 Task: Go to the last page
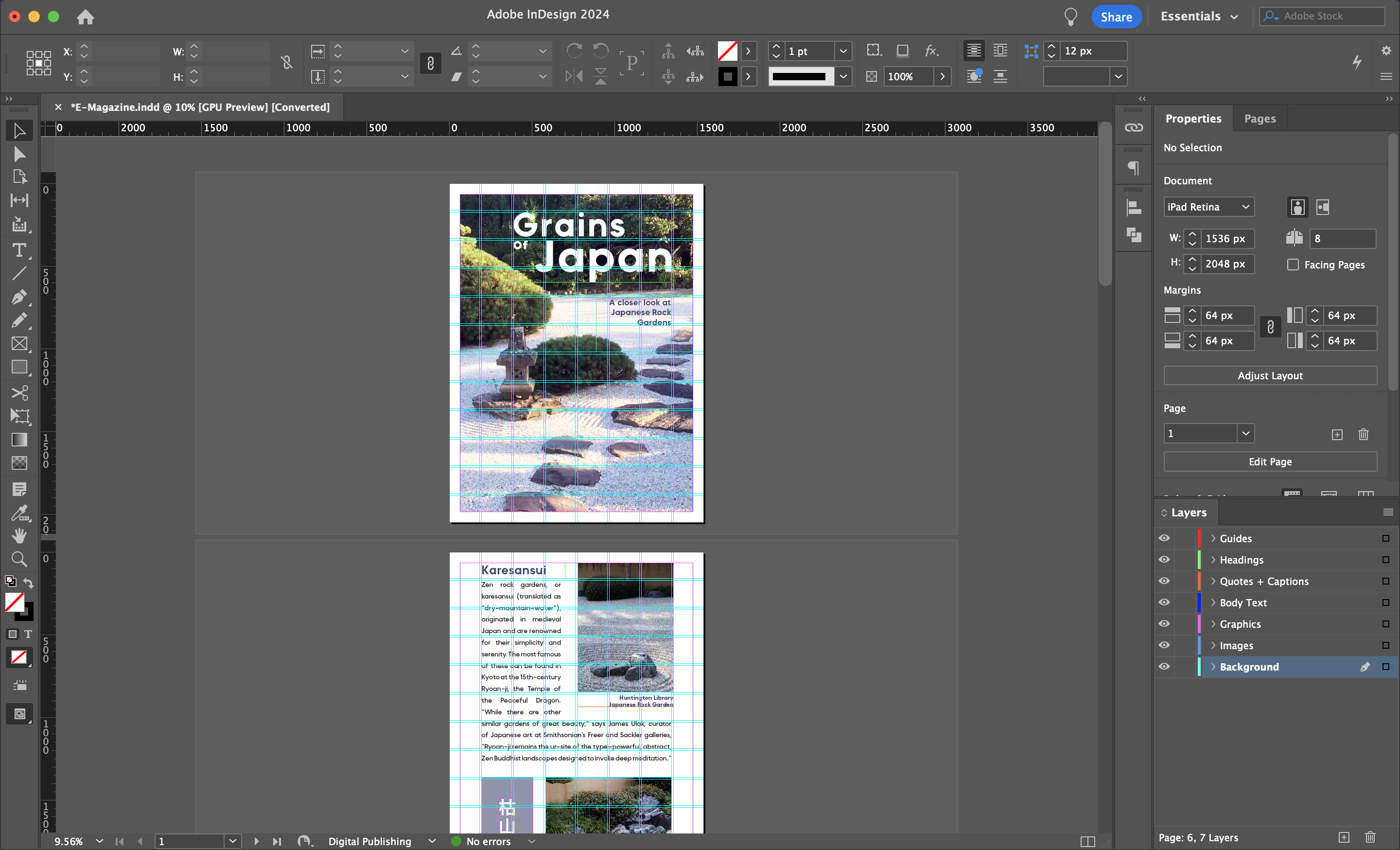(277, 841)
